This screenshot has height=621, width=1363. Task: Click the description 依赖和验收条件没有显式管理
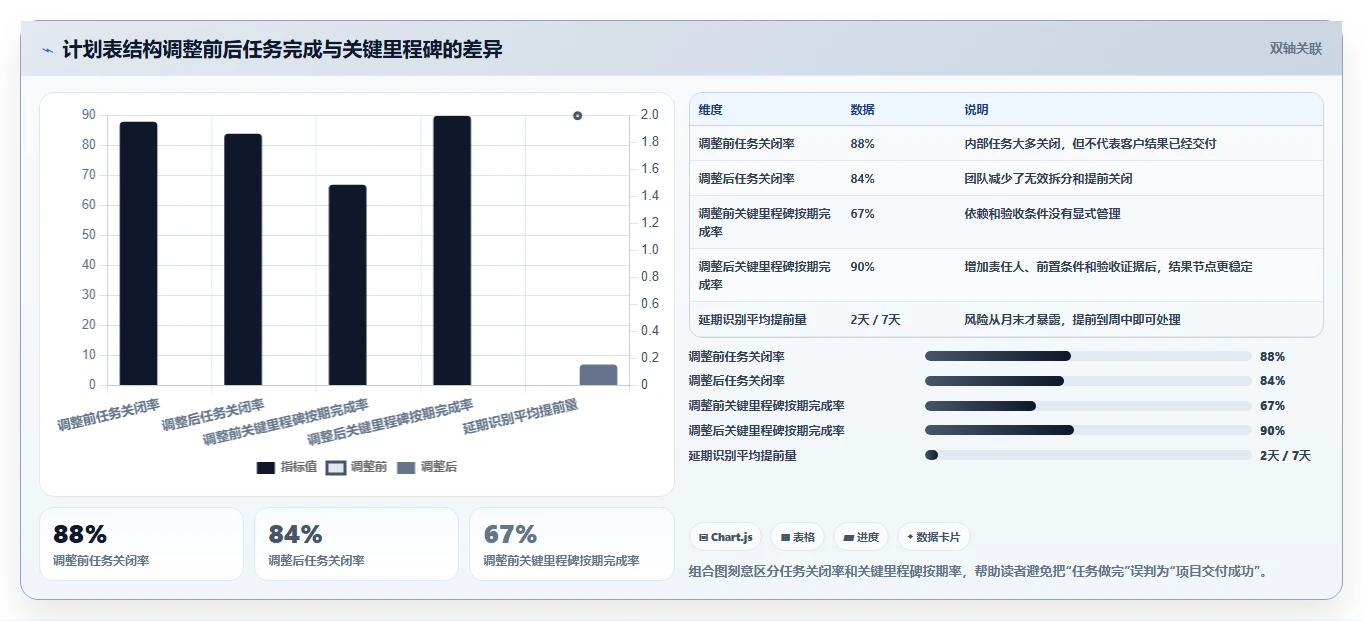pos(1042,214)
